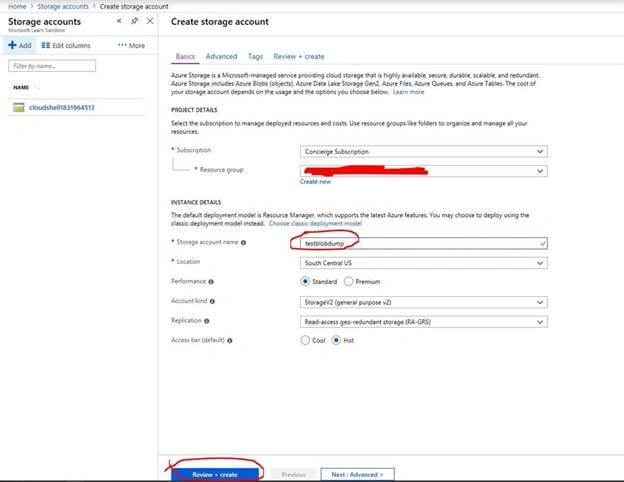Click the Filter by name field
The image size is (624, 482).
point(52,66)
